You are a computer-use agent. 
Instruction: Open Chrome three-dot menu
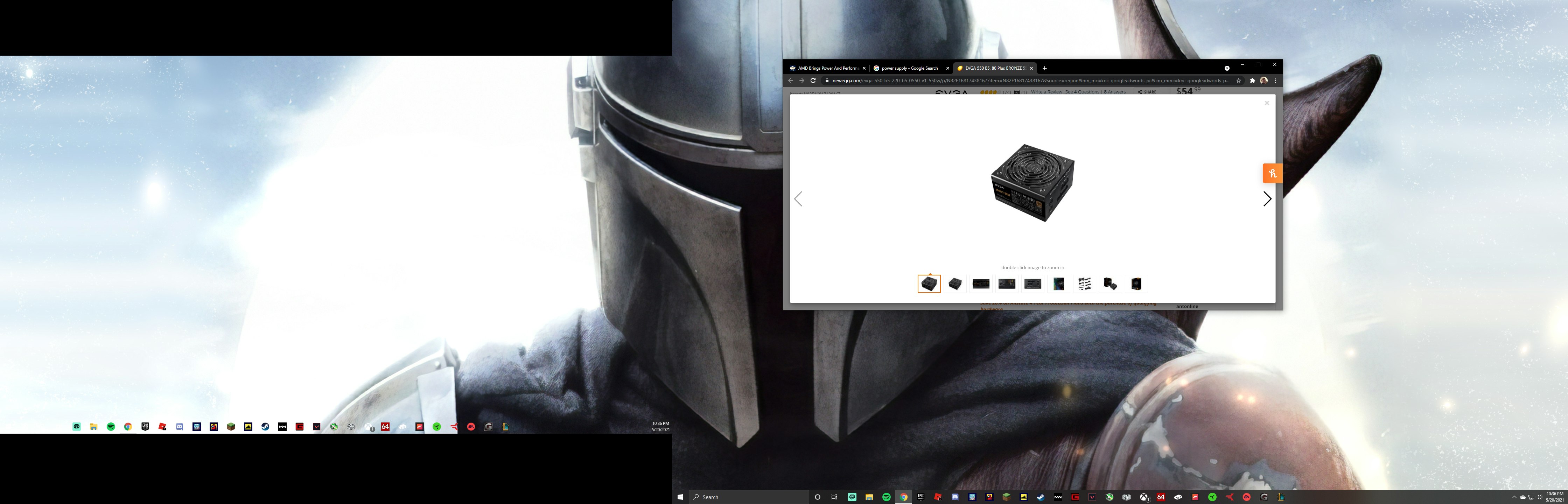[1275, 80]
